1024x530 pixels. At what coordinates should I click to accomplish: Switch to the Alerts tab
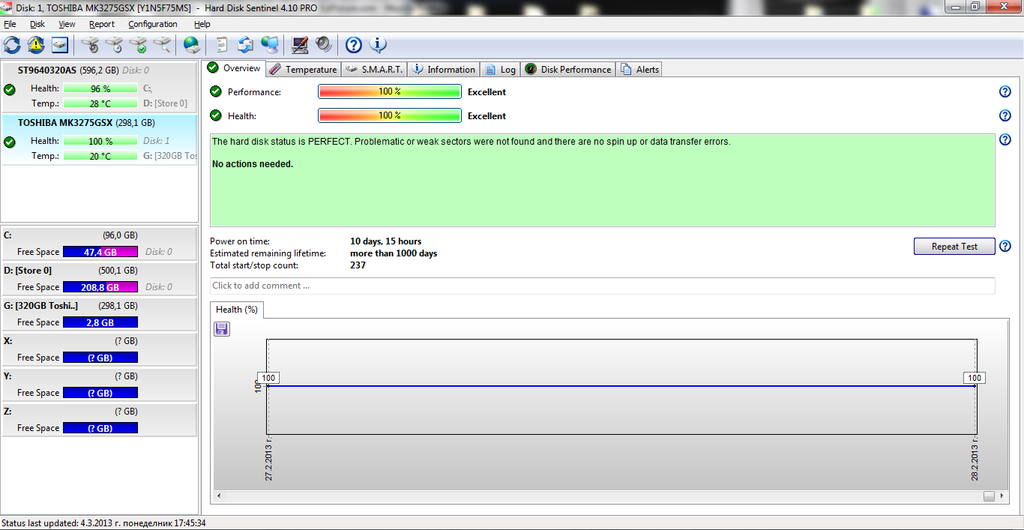point(639,69)
